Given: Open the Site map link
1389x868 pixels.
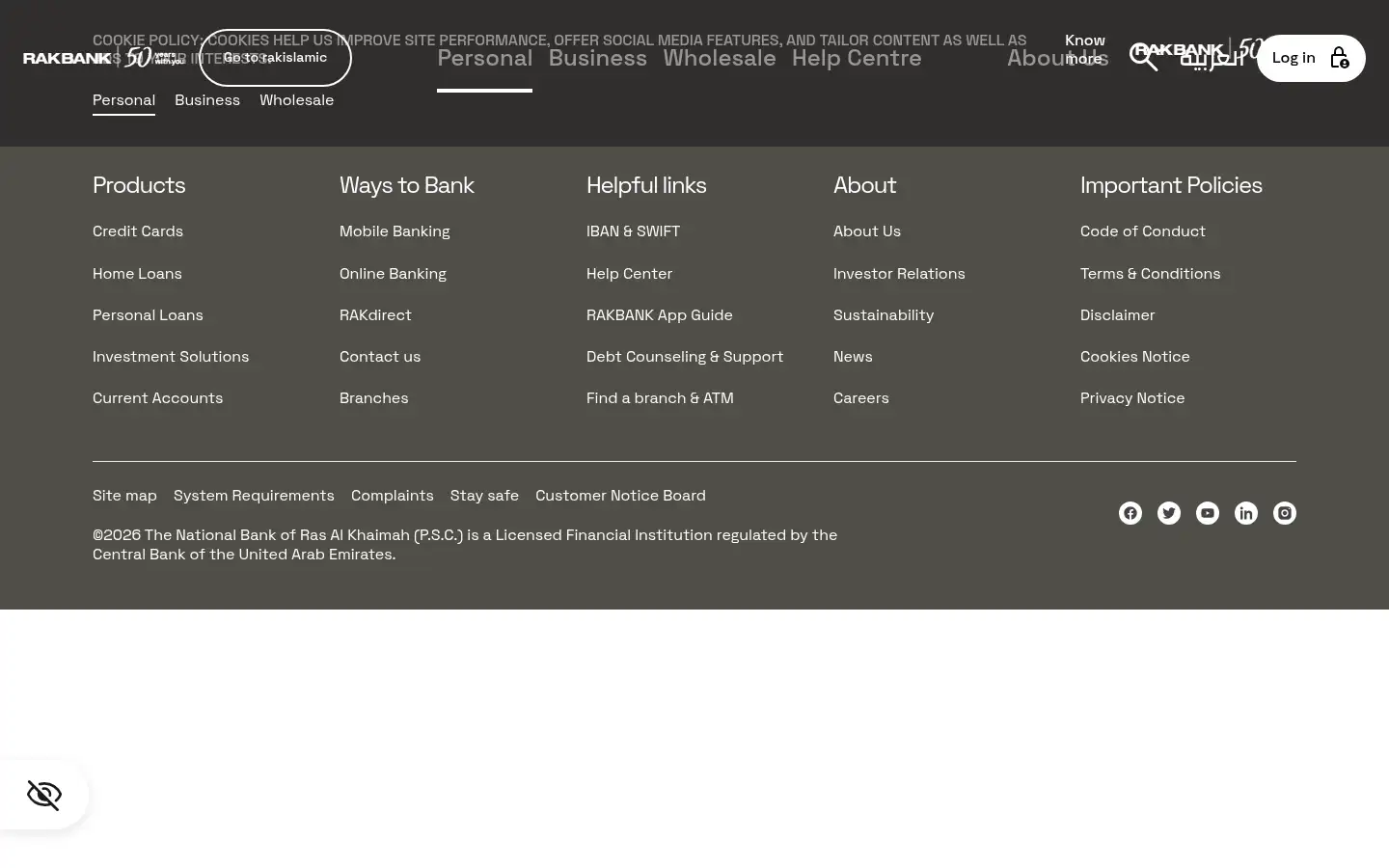Looking at the screenshot, I should 124,496.
